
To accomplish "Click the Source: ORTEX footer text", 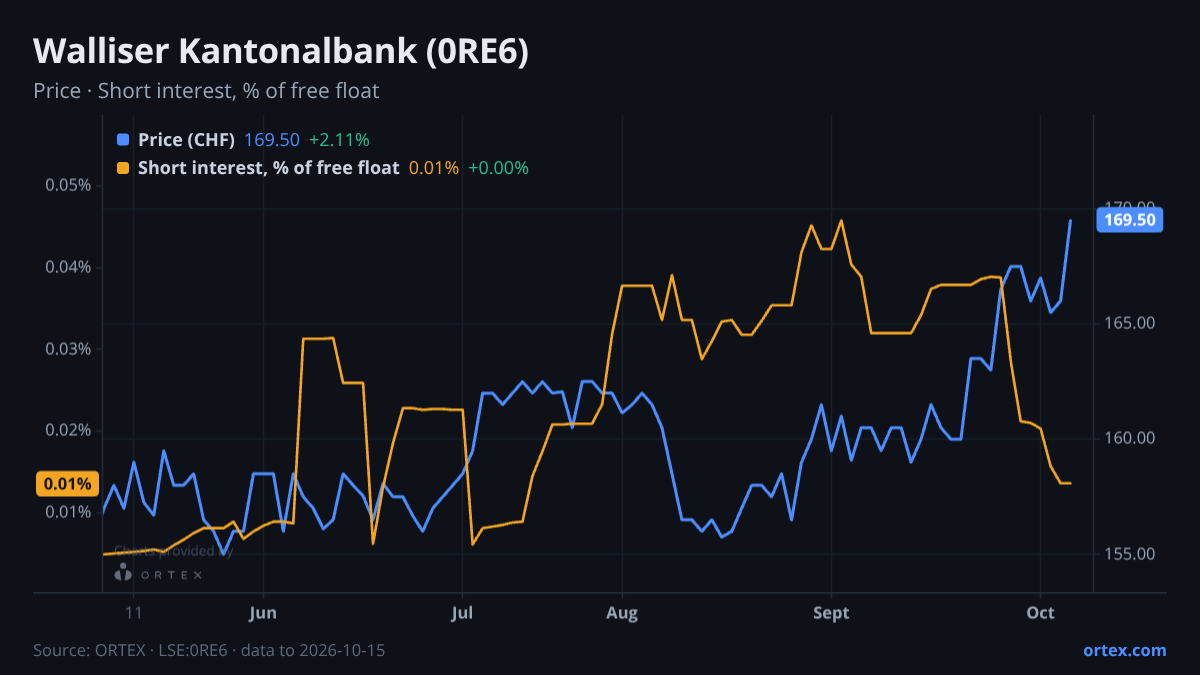I will tap(209, 650).
